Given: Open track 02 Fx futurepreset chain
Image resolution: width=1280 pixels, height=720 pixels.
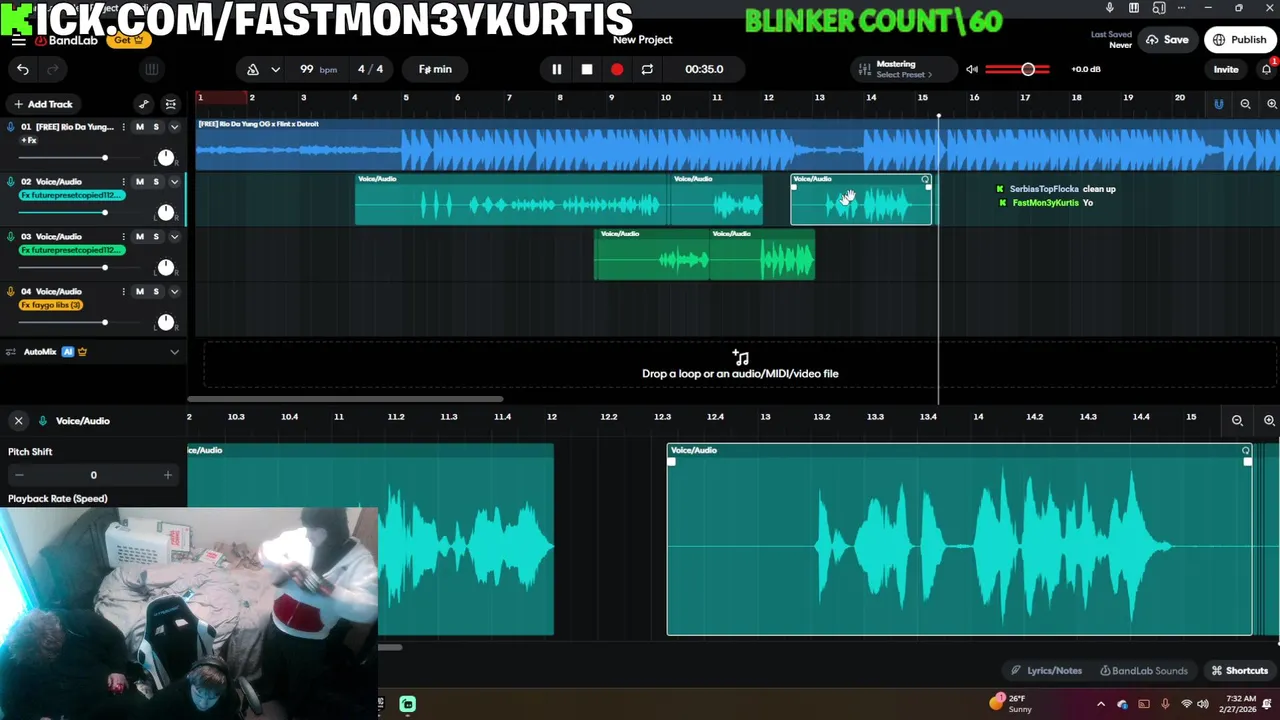Looking at the screenshot, I should (72, 195).
